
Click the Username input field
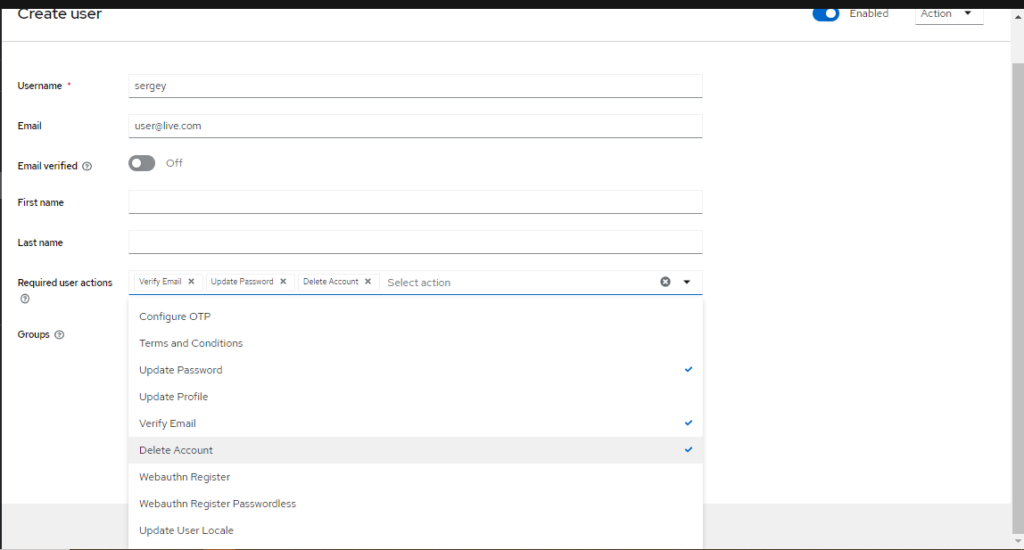click(x=415, y=86)
